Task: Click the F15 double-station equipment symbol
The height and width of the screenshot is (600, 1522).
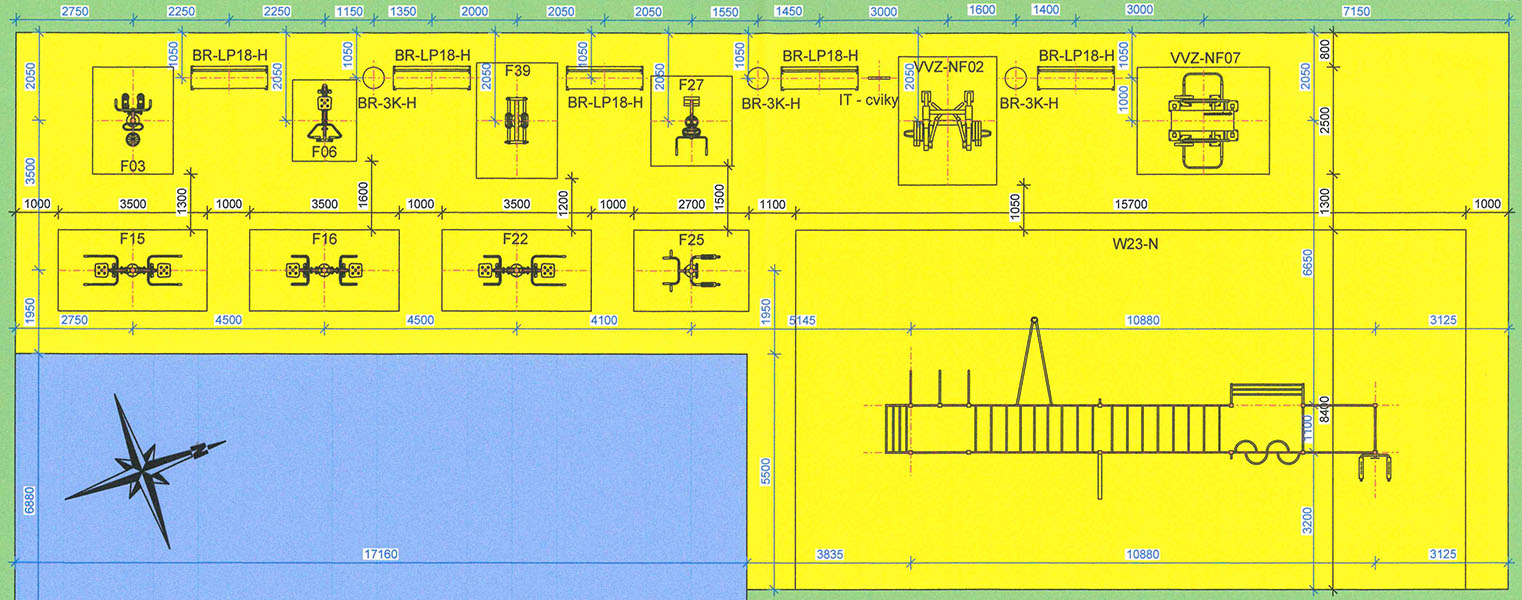Action: pos(132,271)
